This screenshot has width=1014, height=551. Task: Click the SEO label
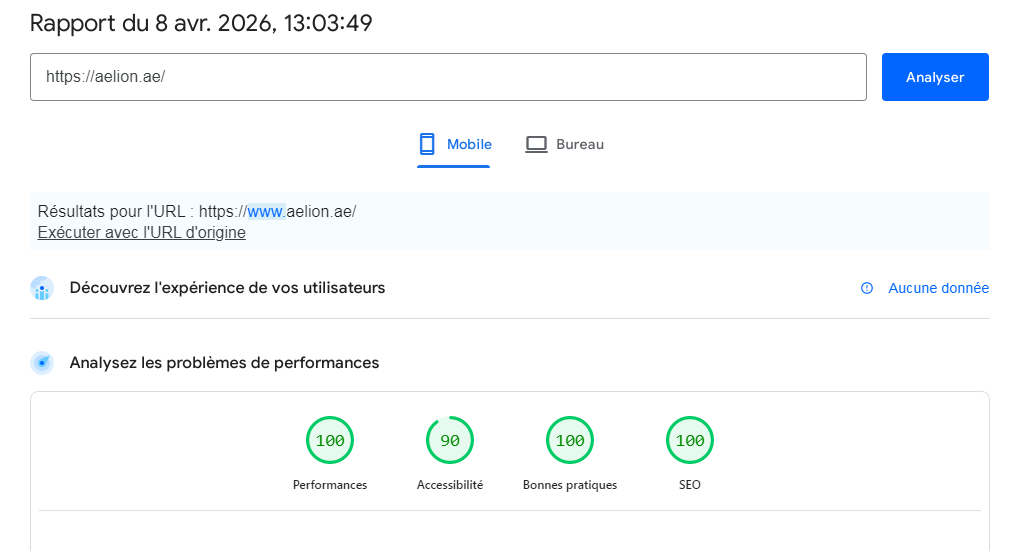(690, 485)
